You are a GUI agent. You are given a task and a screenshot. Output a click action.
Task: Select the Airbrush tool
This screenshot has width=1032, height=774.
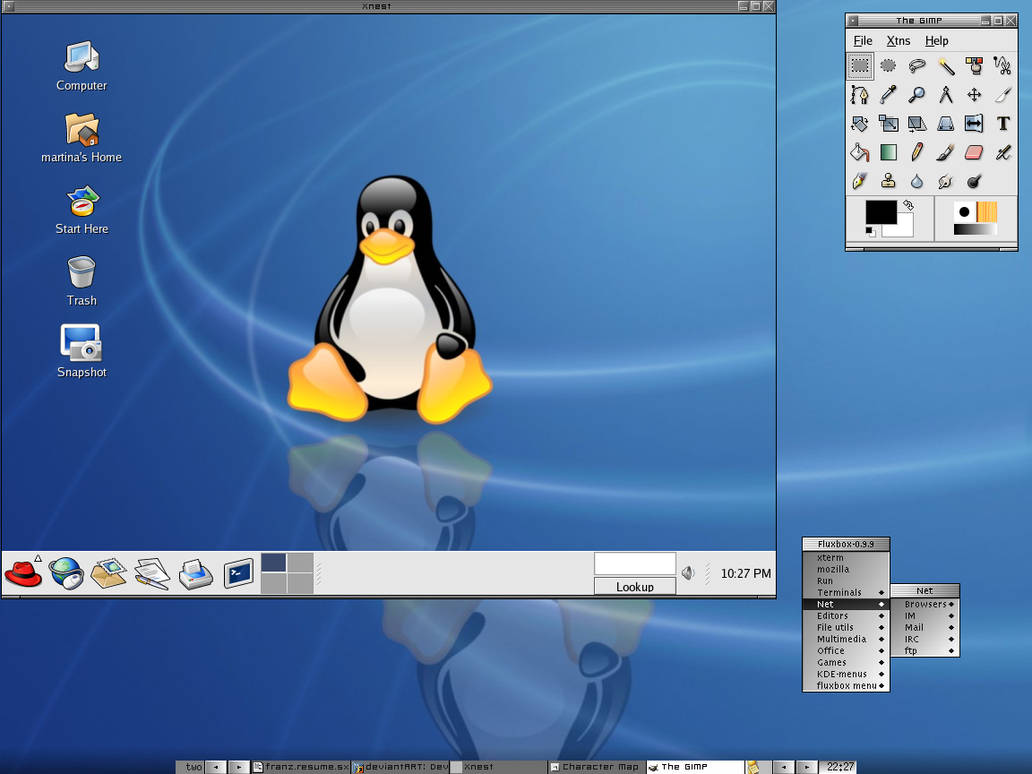[x=1002, y=153]
